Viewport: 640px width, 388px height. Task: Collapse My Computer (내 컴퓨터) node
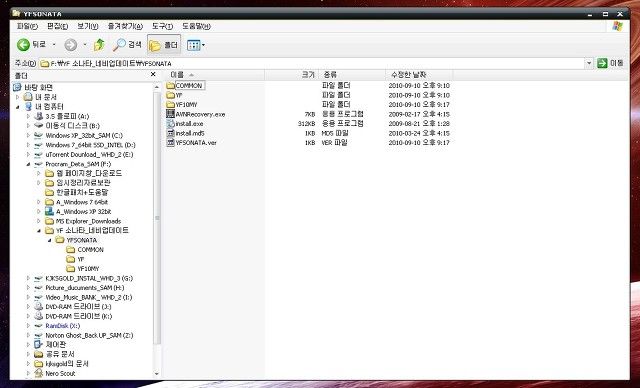[18, 107]
